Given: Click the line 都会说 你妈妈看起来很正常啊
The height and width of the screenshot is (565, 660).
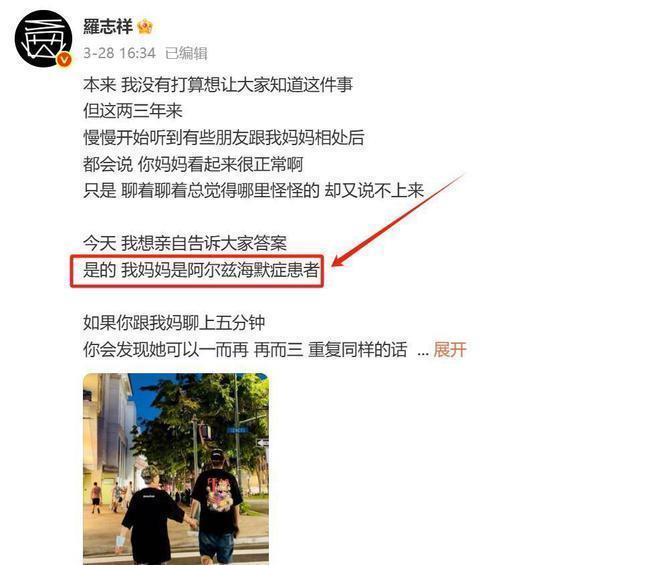Looking at the screenshot, I should click(x=193, y=164).
